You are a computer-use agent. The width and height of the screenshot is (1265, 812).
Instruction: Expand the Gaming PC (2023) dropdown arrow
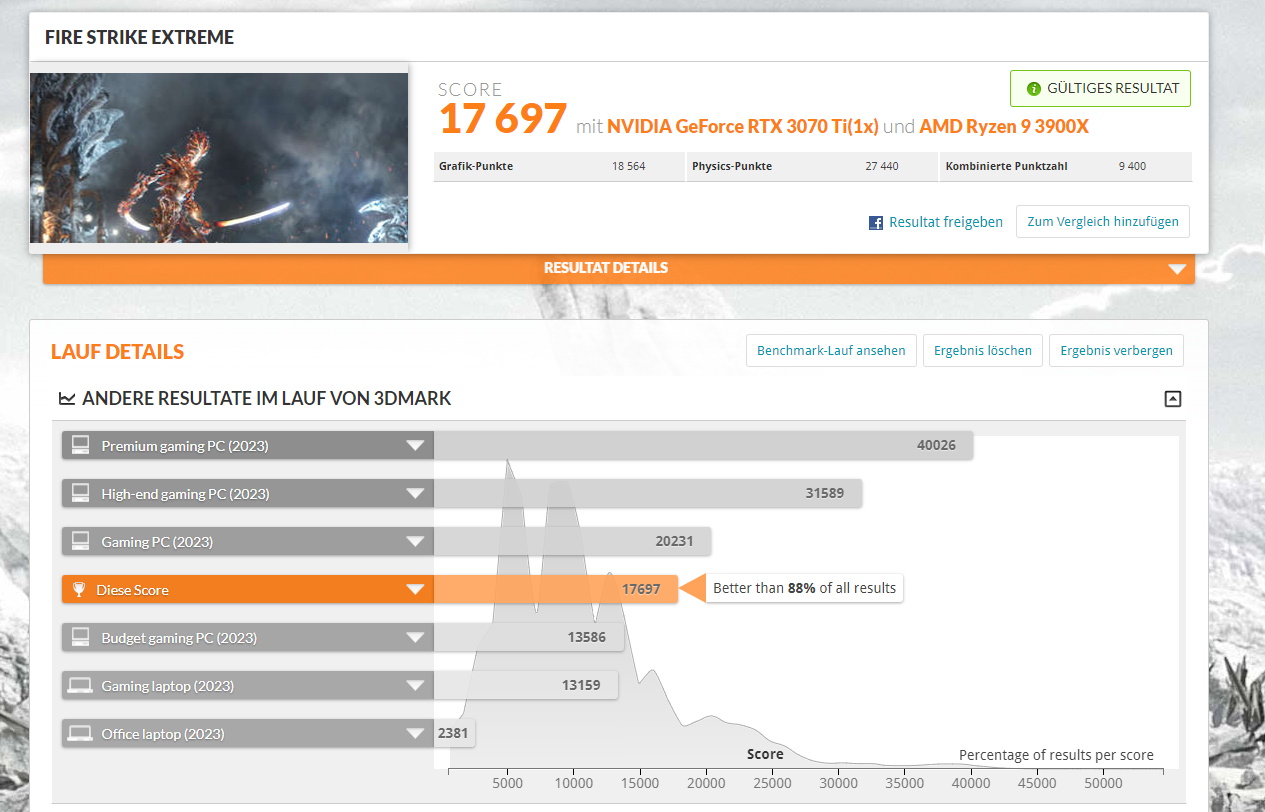click(x=415, y=542)
